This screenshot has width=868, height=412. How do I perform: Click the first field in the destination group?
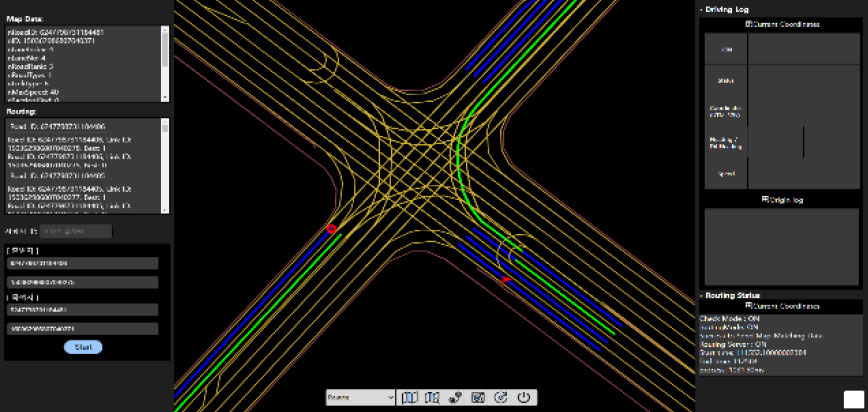tap(82, 310)
